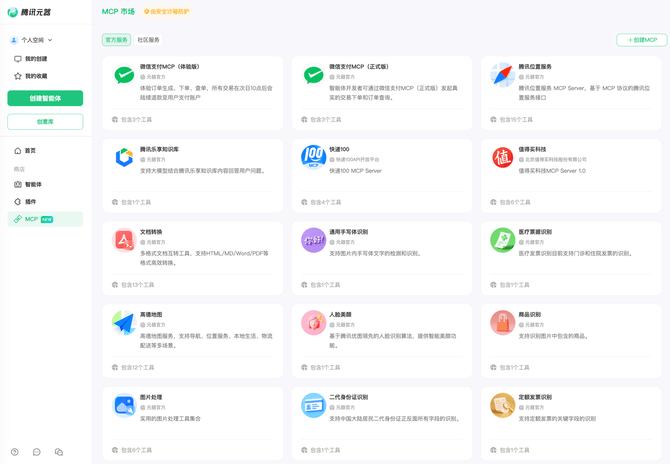
Task: Click the 创建智能体 green button
Action: [x=45, y=98]
